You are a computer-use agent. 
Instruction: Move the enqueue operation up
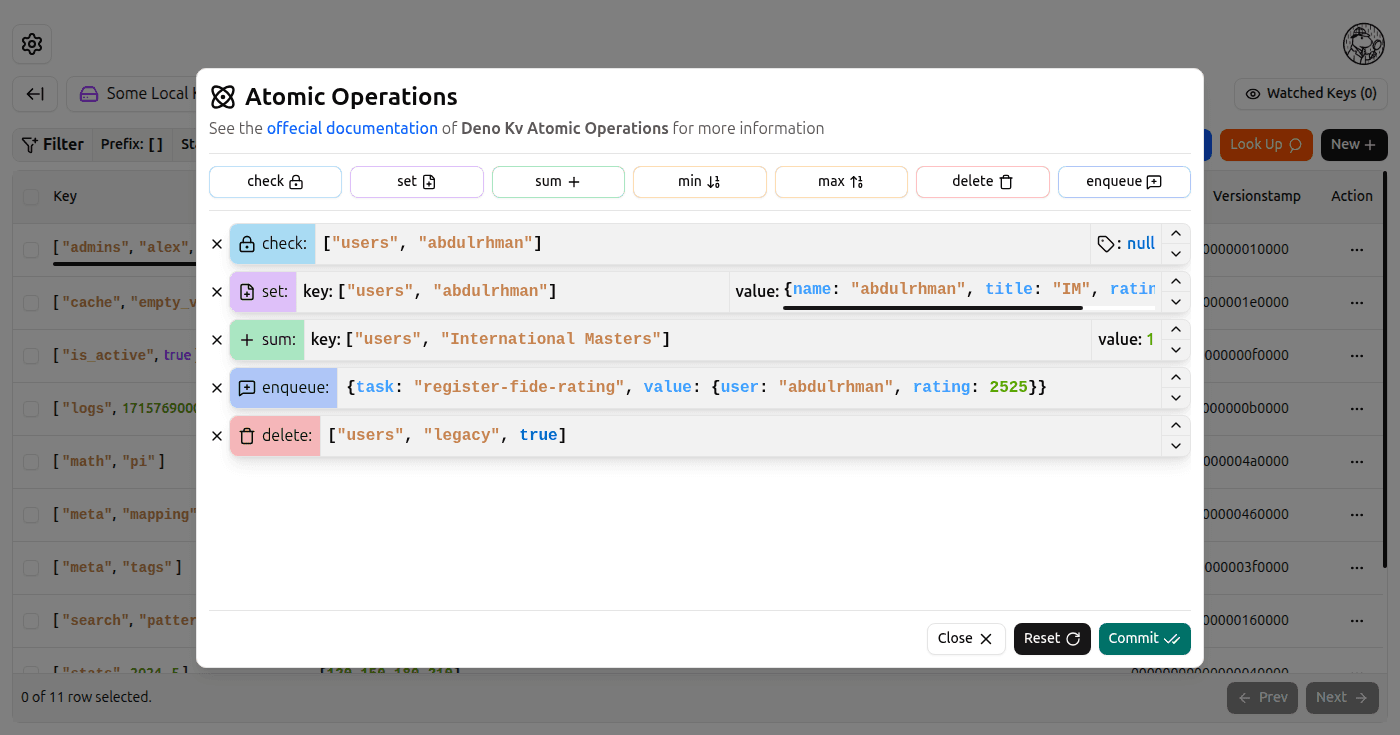point(1176,378)
